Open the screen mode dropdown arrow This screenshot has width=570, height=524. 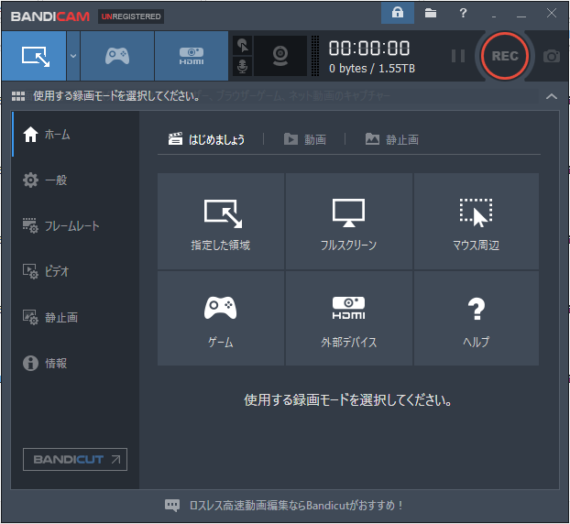73,56
